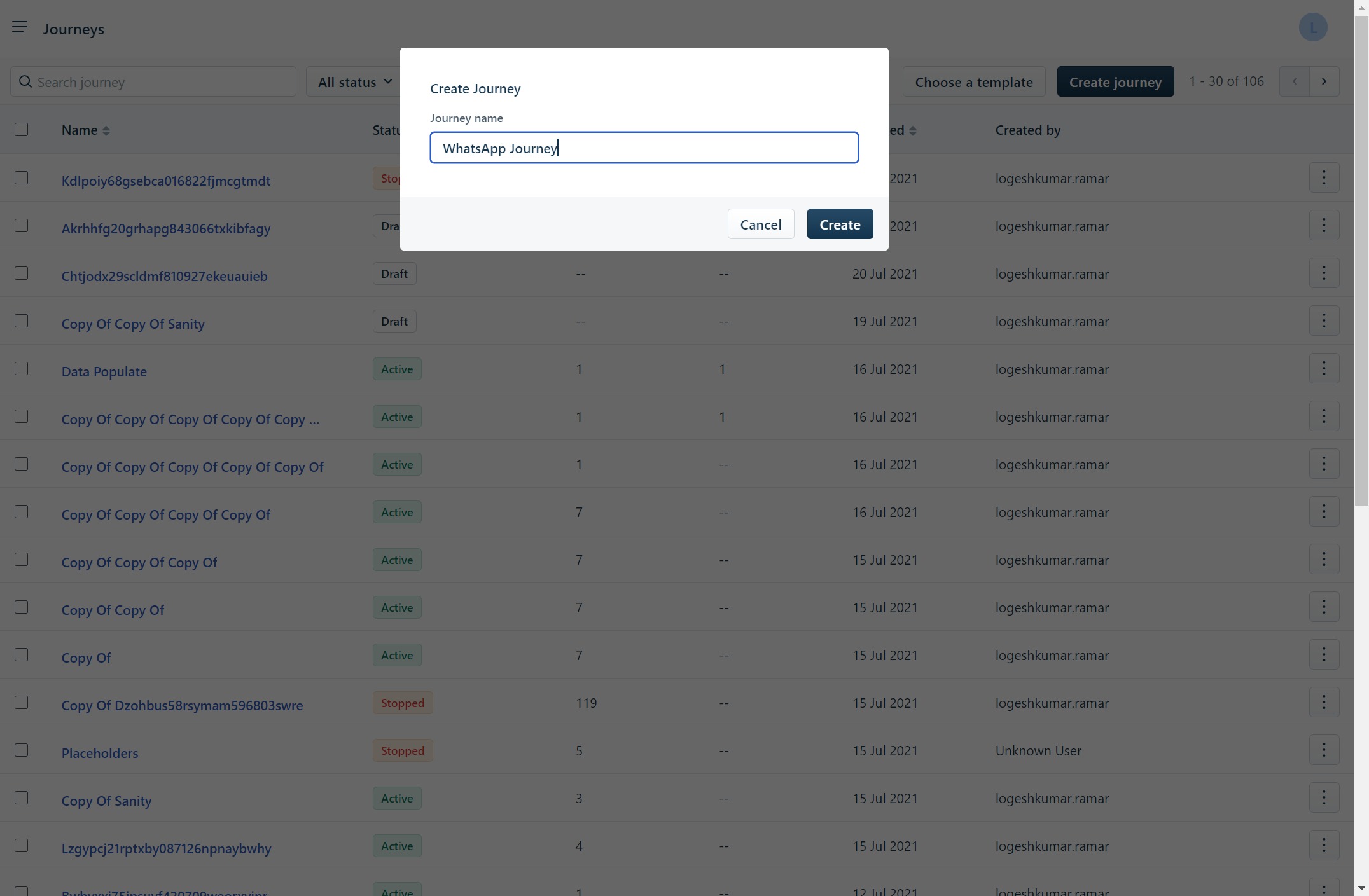Sort by the date column arrows
1369x896 pixels.
[913, 130]
